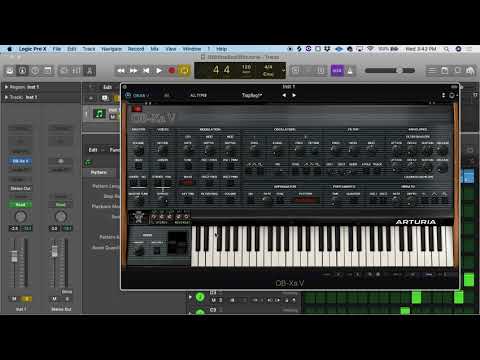This screenshot has width=480, height=360.
Task: Click the preset library icon in plugin toolbar
Action: tap(167, 96)
